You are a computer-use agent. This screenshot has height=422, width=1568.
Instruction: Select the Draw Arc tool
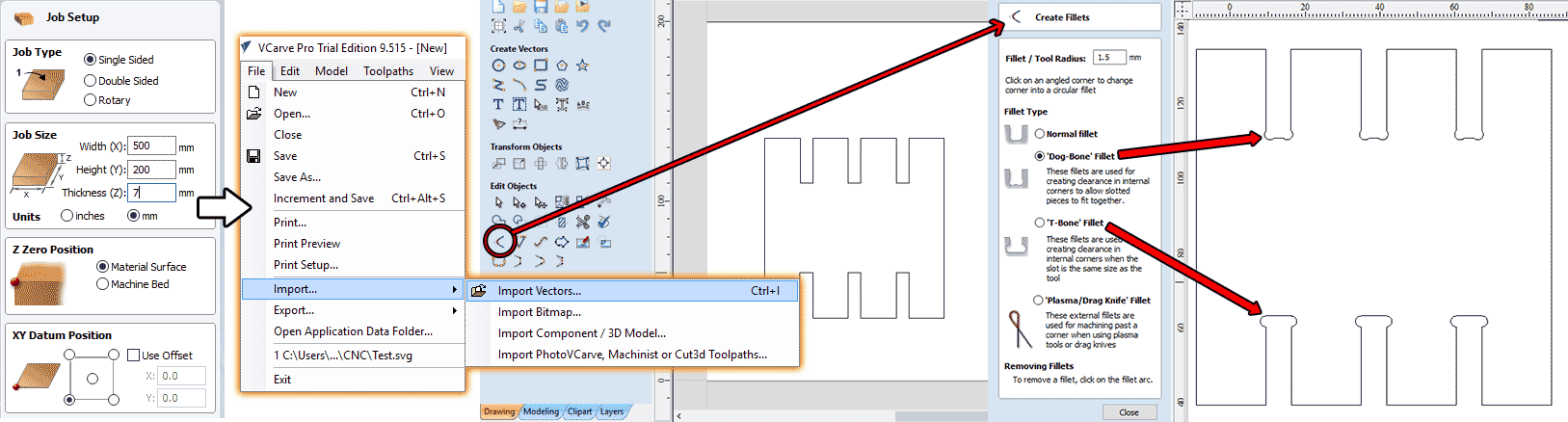click(x=519, y=84)
